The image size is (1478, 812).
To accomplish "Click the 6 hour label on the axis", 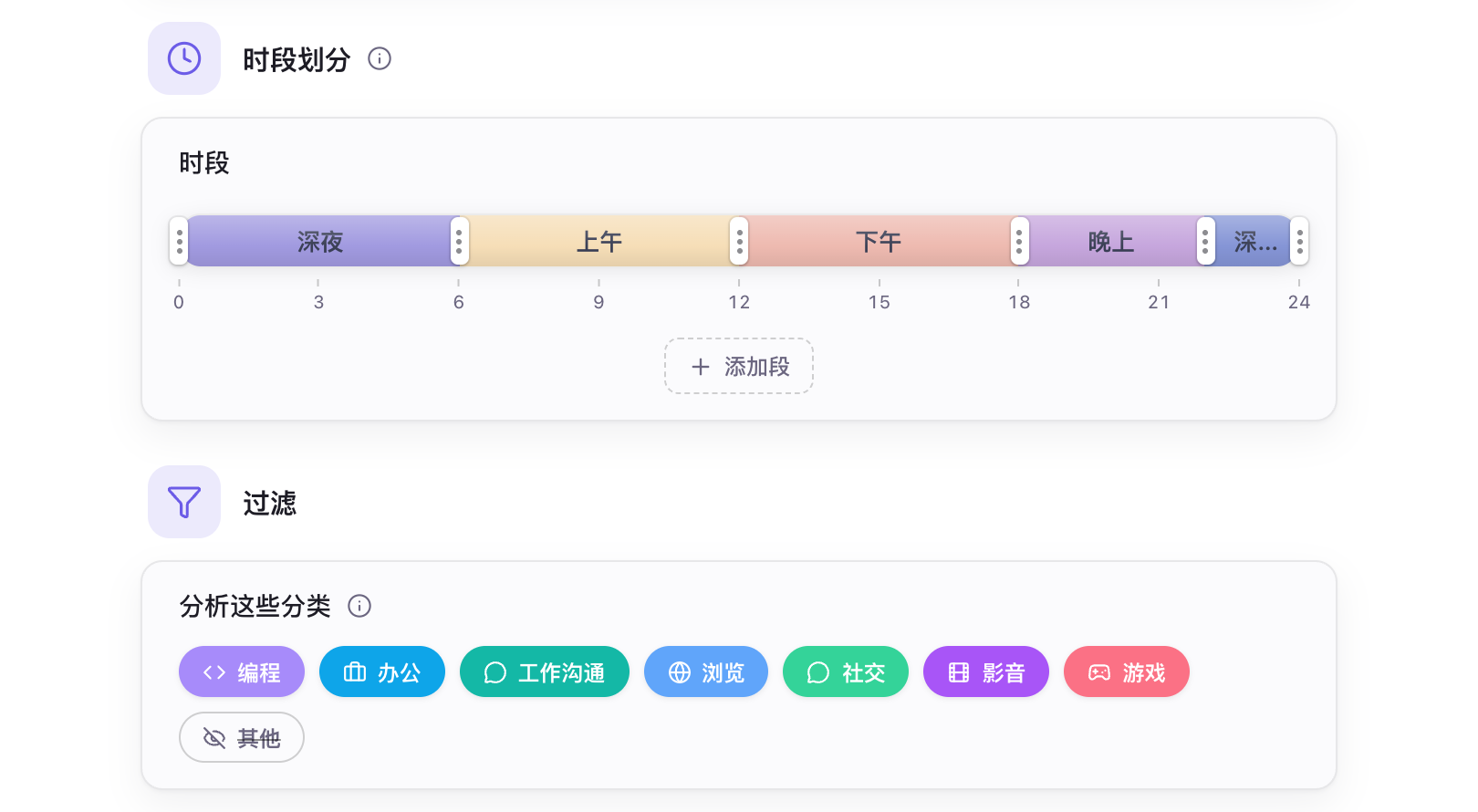I will tap(459, 302).
